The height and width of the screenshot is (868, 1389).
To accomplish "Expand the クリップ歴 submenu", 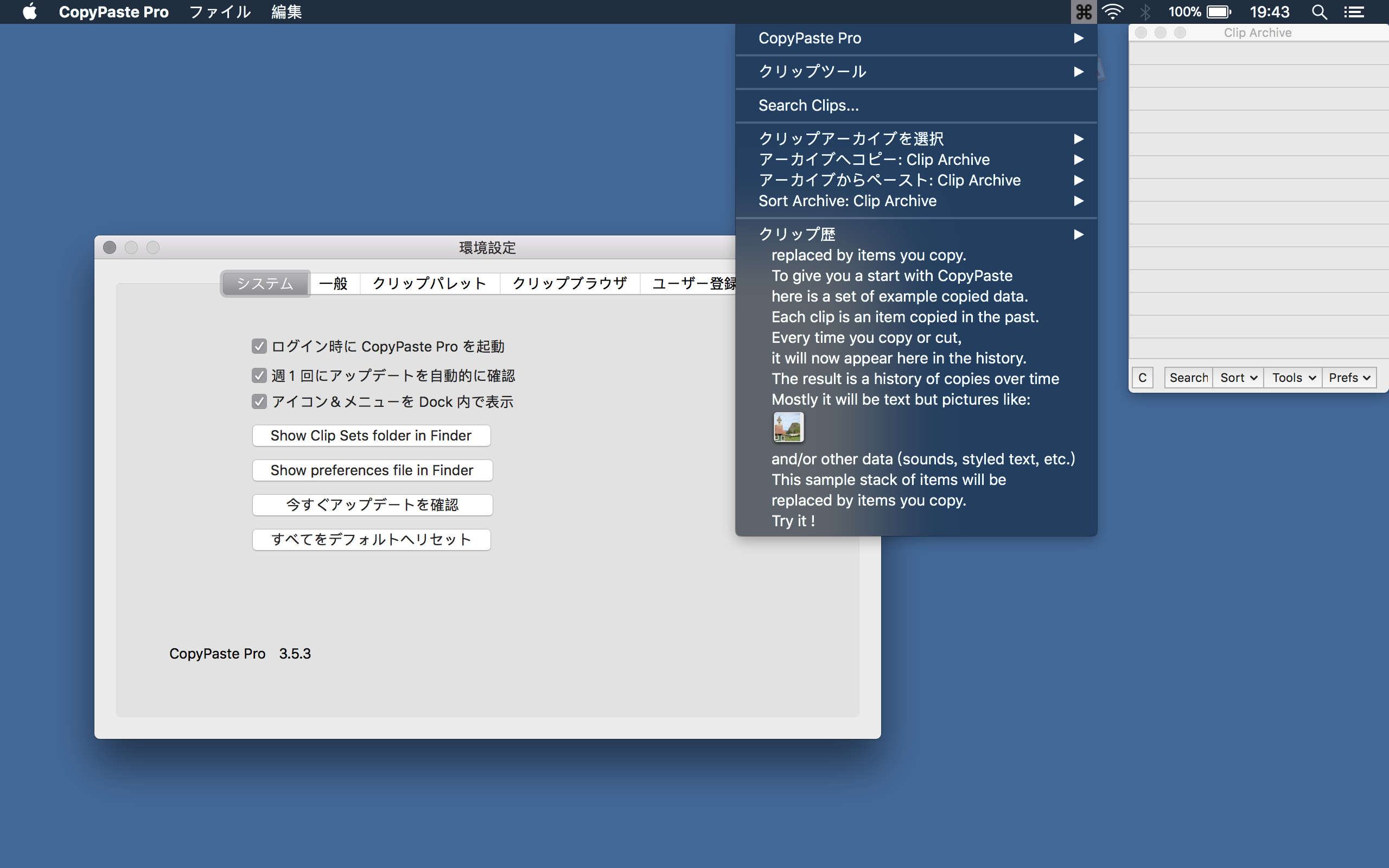I will pyautogui.click(x=916, y=234).
